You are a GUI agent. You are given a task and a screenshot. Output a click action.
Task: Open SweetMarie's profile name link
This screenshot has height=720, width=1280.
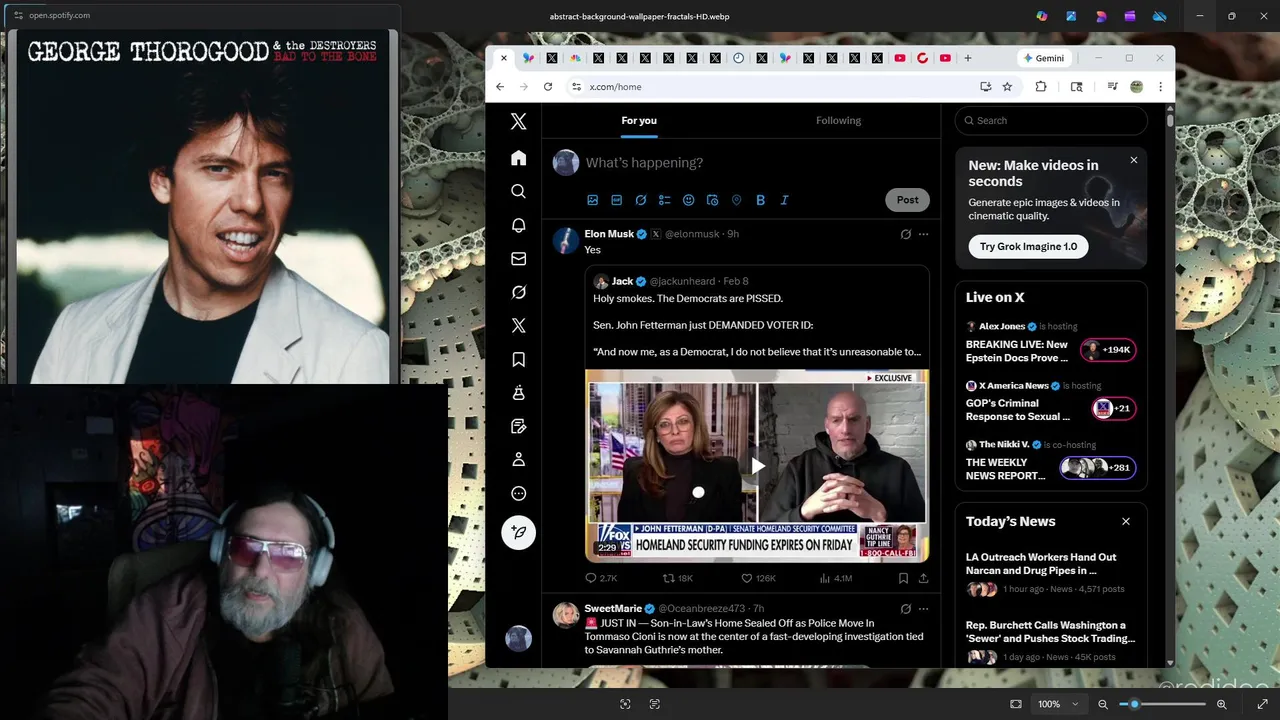pyautogui.click(x=613, y=609)
